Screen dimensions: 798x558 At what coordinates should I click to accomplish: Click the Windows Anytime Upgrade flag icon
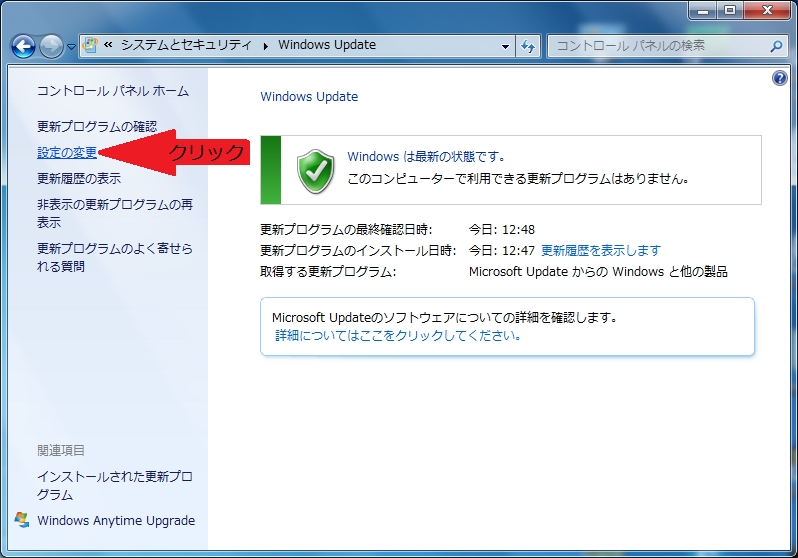(21, 519)
